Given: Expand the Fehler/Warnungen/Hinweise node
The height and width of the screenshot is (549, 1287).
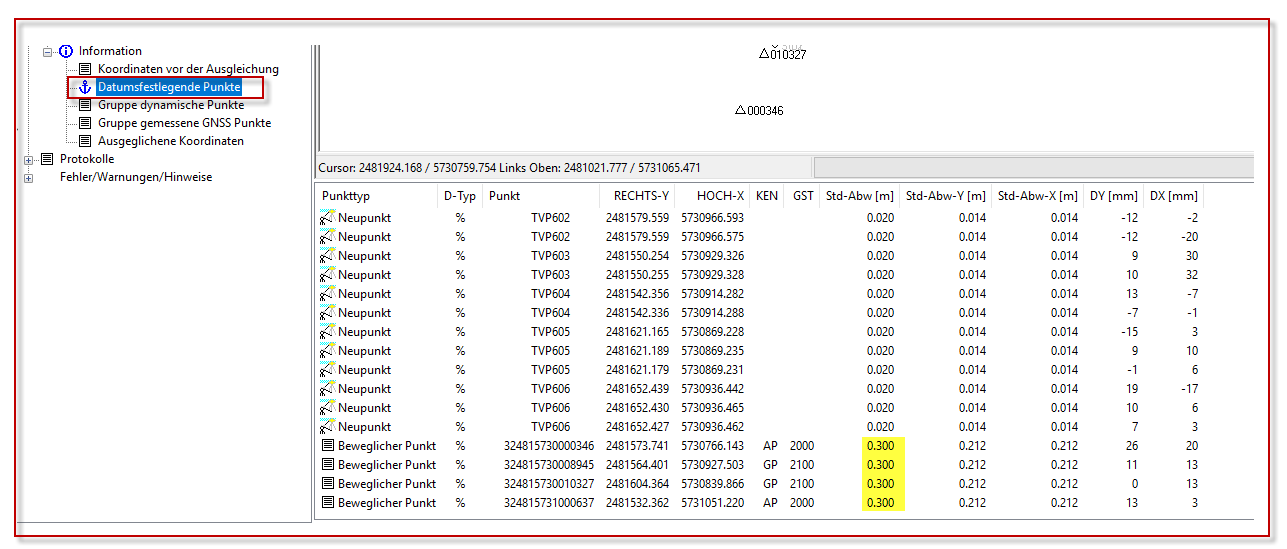Looking at the screenshot, I should click(x=28, y=178).
